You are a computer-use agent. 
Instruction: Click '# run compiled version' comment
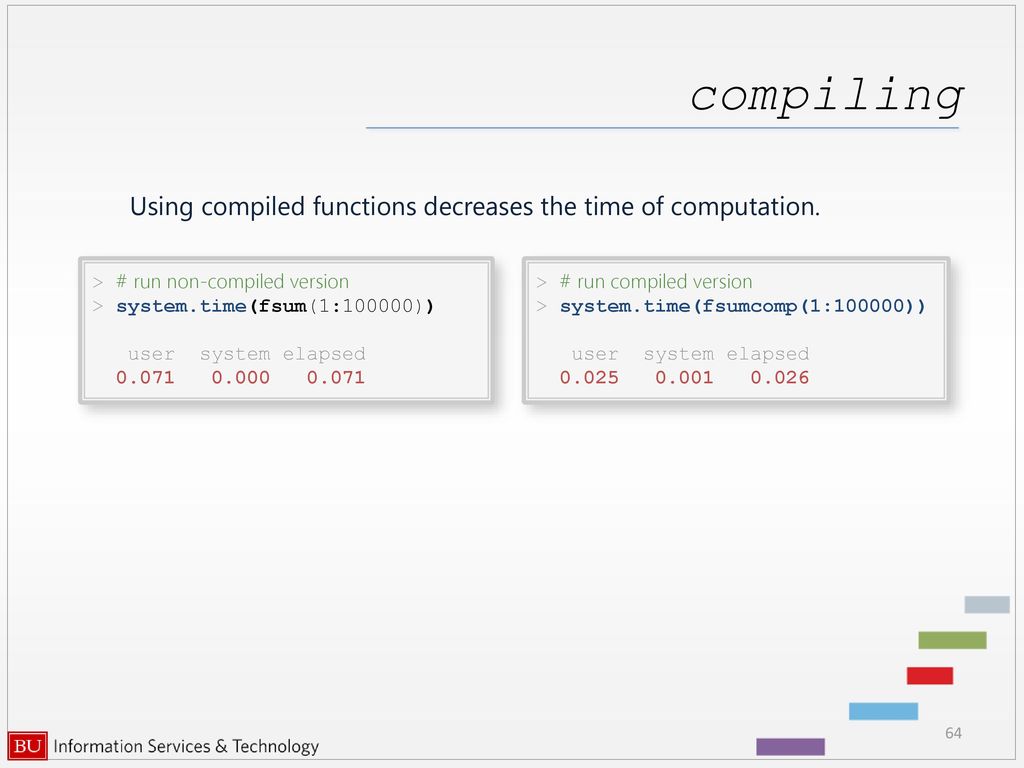point(656,281)
